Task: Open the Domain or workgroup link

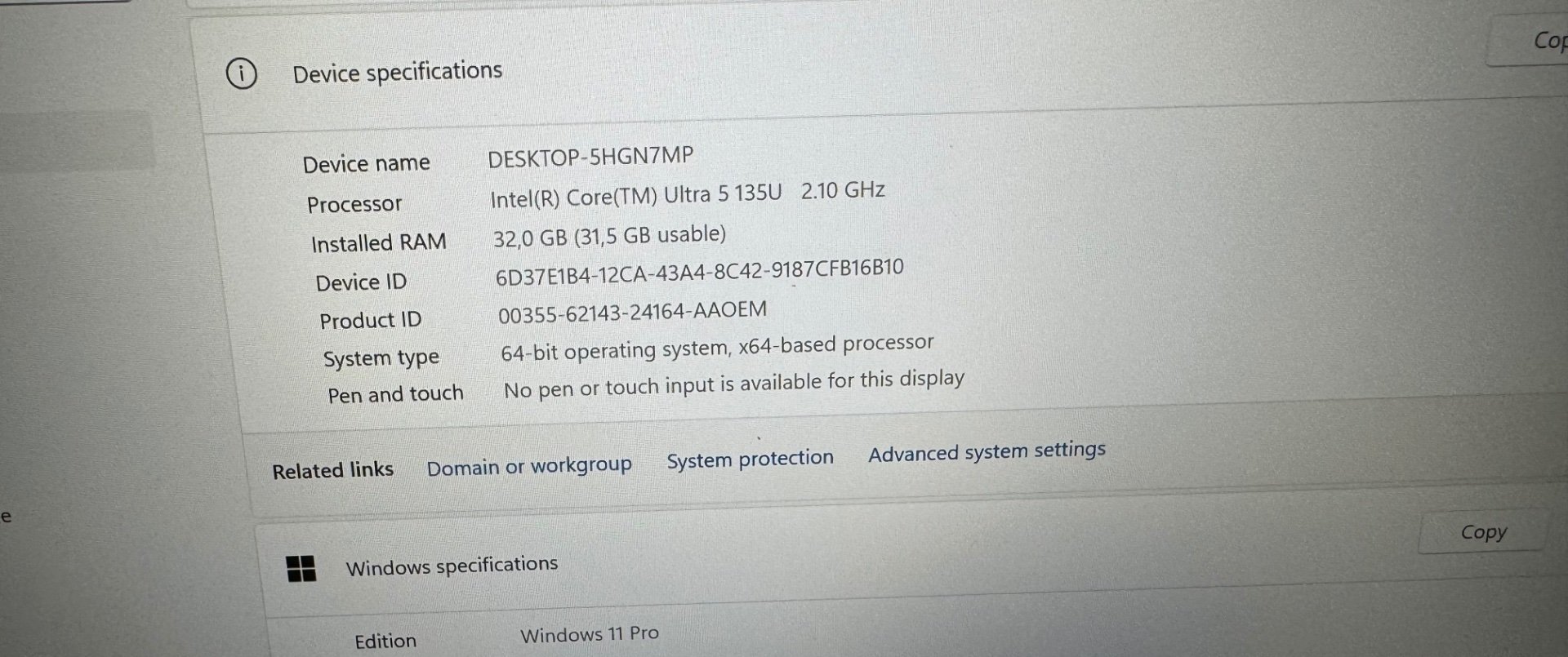Action: click(529, 466)
